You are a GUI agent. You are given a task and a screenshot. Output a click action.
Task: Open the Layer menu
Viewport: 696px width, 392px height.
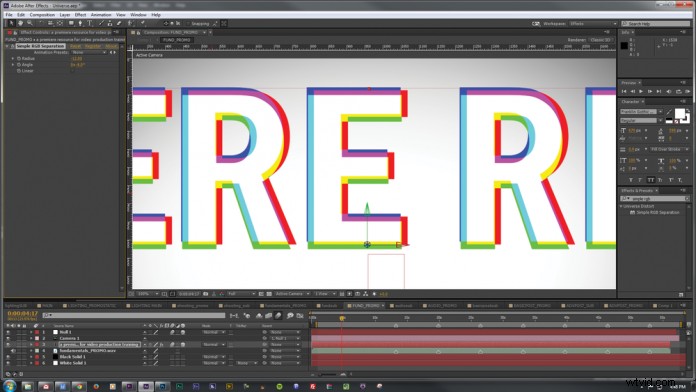[x=65, y=15]
